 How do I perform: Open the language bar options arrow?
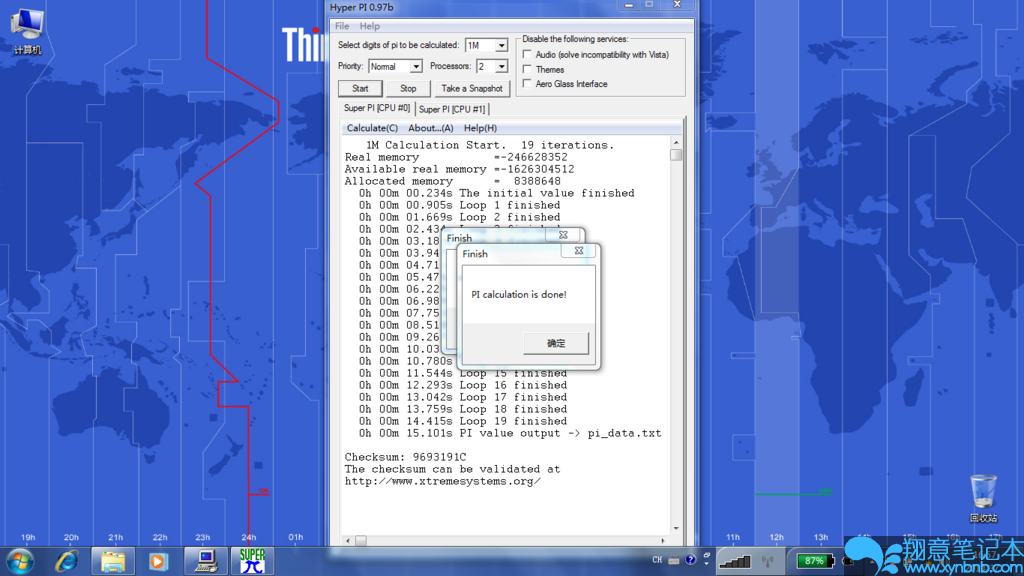(x=707, y=564)
